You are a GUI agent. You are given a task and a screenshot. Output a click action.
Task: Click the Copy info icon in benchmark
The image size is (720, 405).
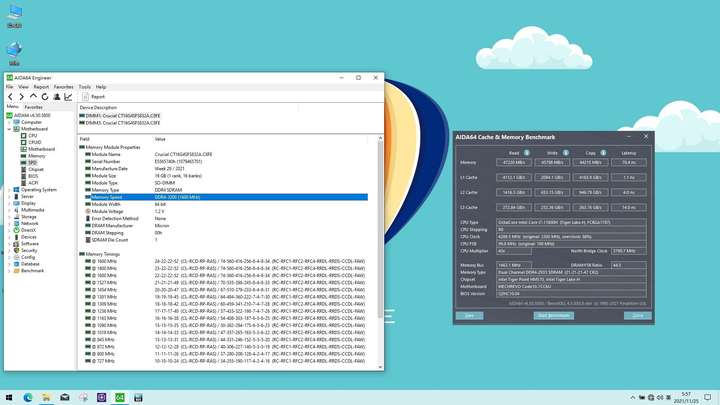pos(603,153)
